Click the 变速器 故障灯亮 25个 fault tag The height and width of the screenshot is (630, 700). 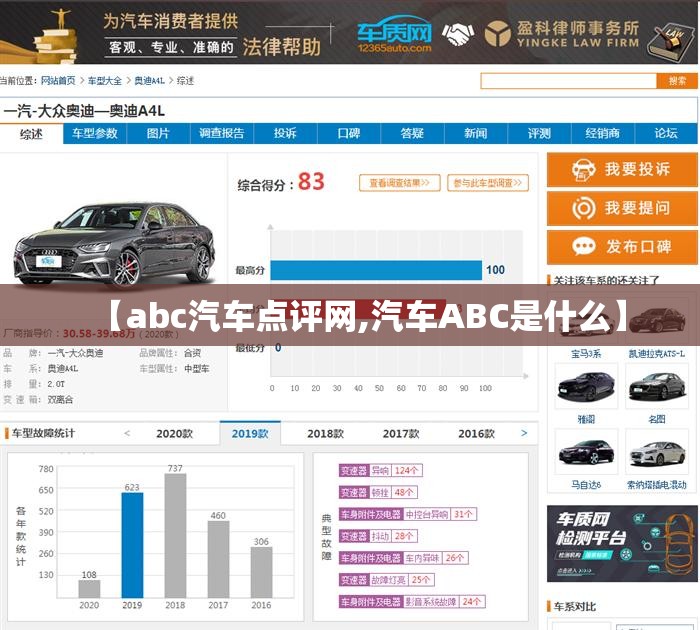click(386, 580)
